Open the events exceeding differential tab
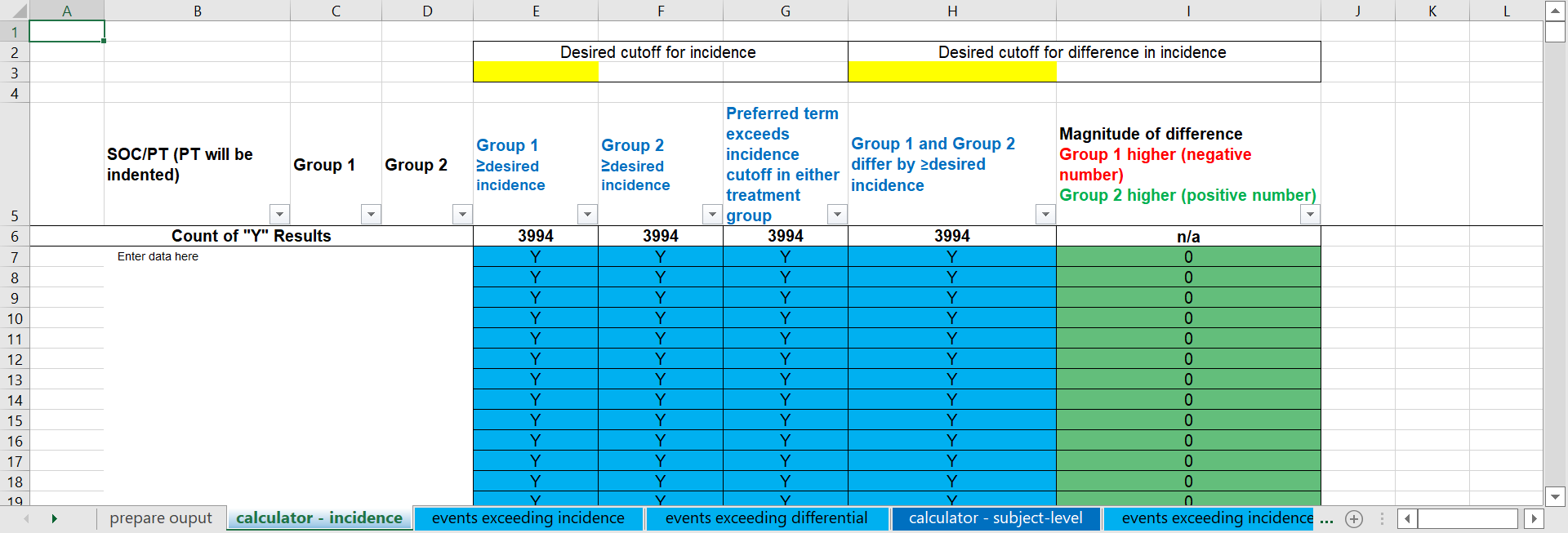Image resolution: width=1568 pixels, height=533 pixels. (x=766, y=518)
